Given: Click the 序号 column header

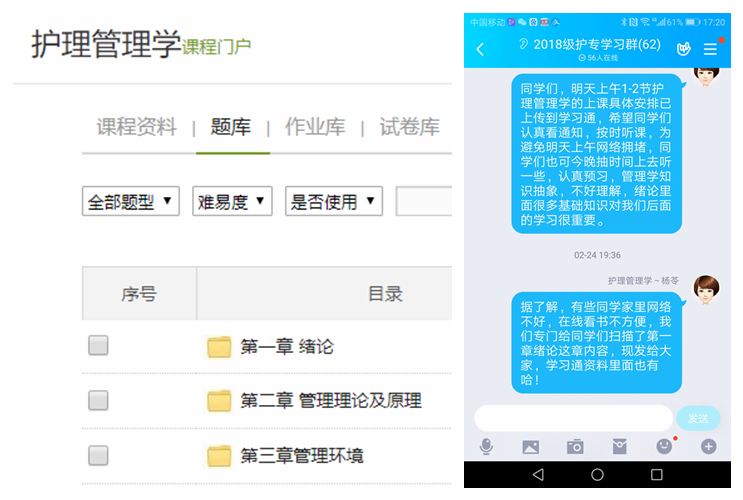Looking at the screenshot, I should tap(139, 294).
